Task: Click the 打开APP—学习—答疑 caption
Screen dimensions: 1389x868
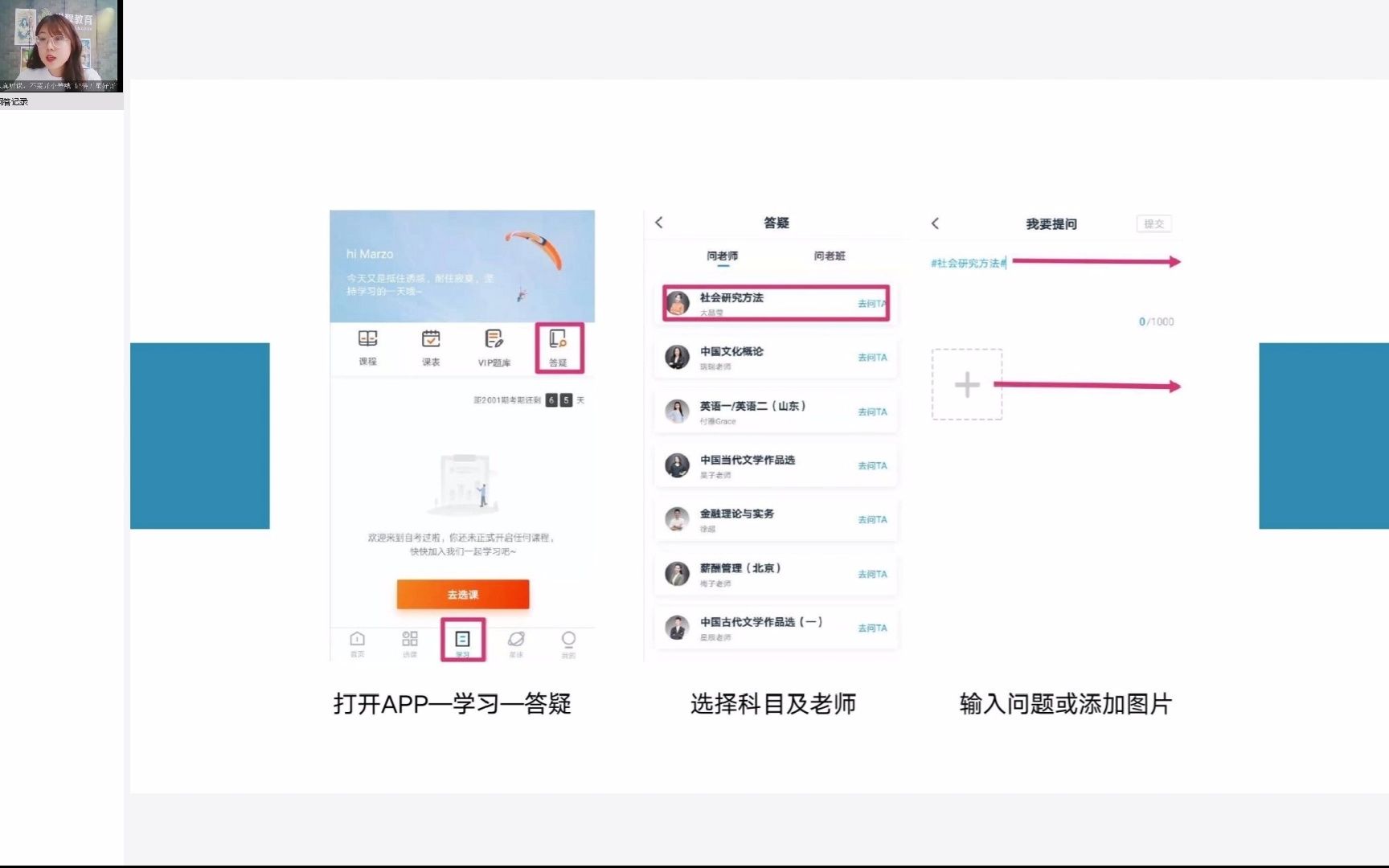Action: click(452, 704)
